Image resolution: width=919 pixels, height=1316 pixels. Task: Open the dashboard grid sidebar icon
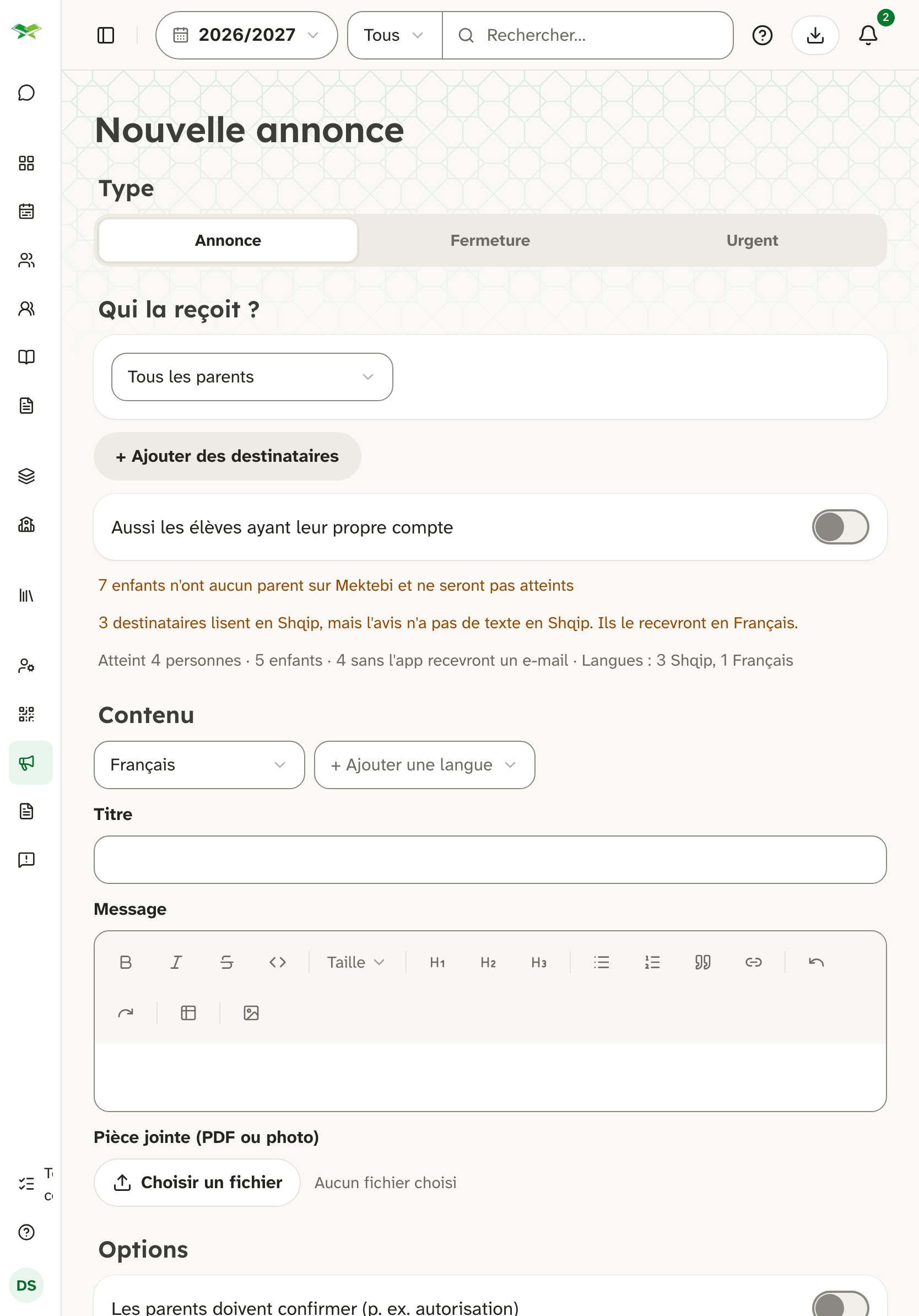pyautogui.click(x=26, y=163)
